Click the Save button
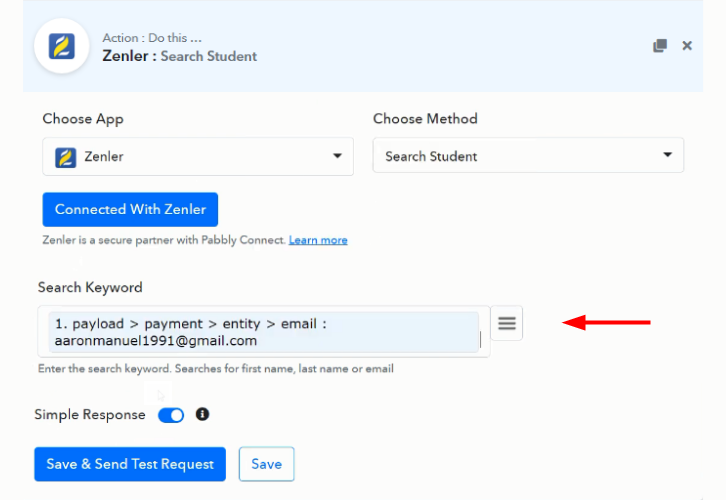Viewport: 726px width, 500px height. pyautogui.click(x=266, y=464)
